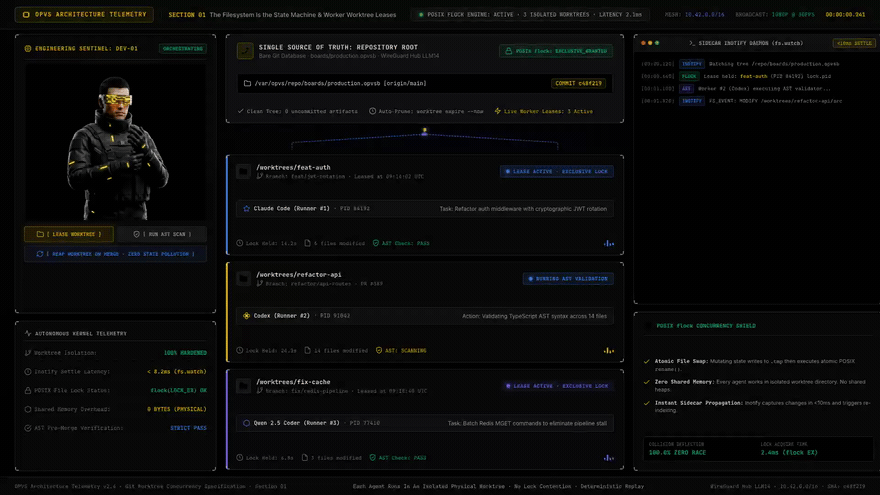The image size is (880, 495).
Task: Click the Claude Code (Runner #1) row
Action: [425, 208]
